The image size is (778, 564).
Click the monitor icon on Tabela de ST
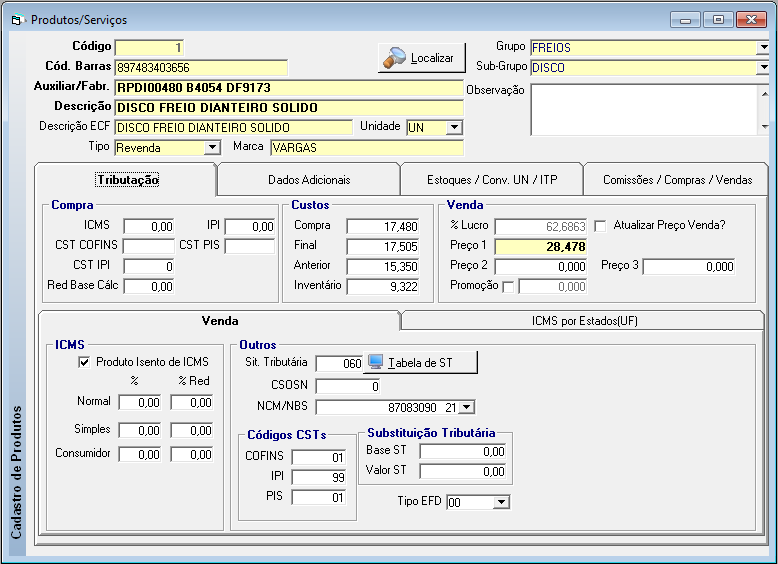pyautogui.click(x=376, y=362)
